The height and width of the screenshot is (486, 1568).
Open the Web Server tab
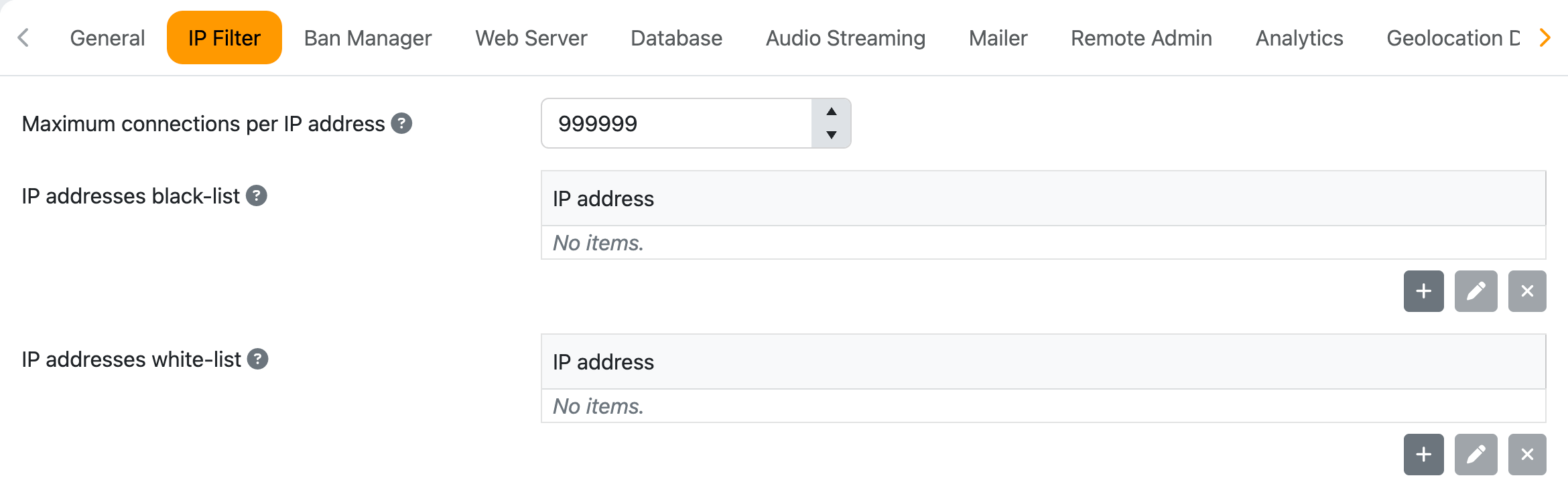(531, 38)
